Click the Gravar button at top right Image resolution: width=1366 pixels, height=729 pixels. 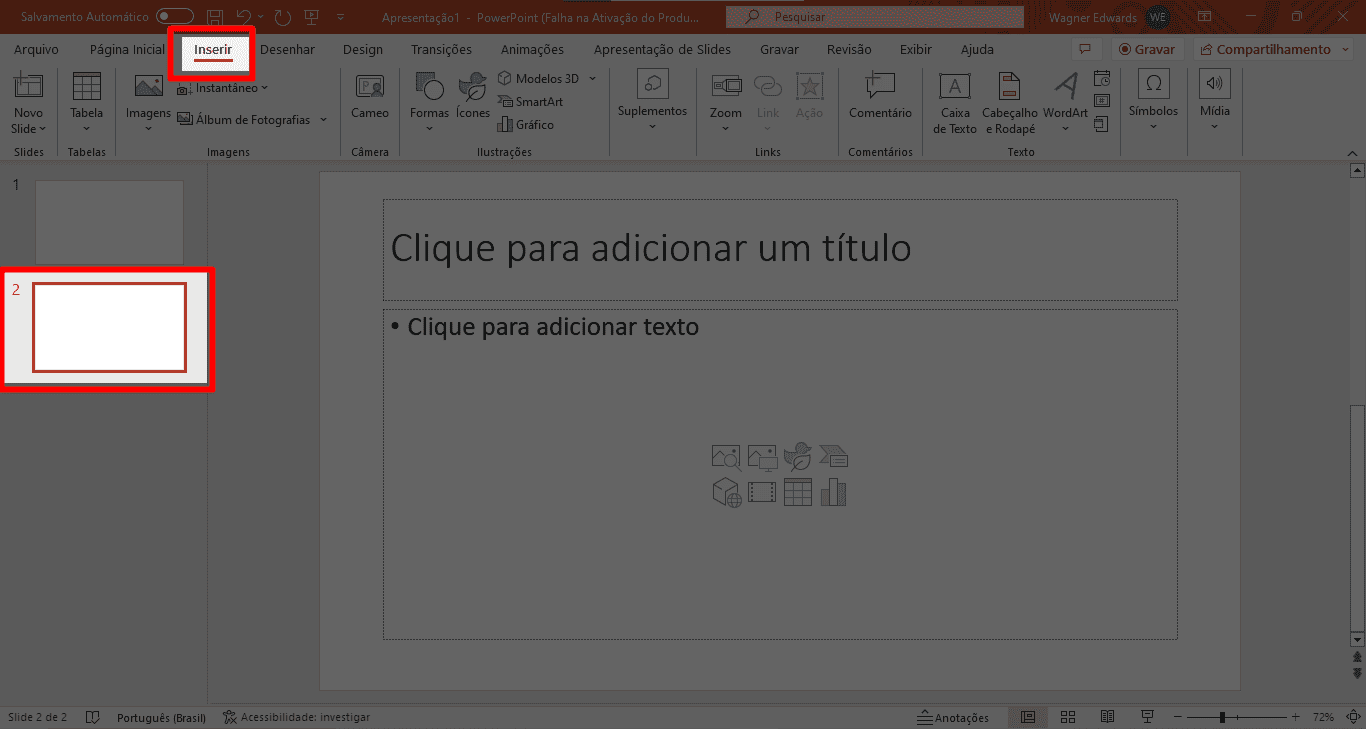tap(1146, 49)
